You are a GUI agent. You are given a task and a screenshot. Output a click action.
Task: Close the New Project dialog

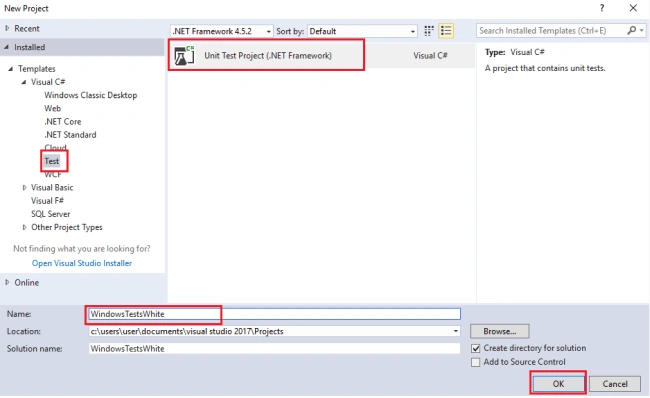tap(633, 8)
